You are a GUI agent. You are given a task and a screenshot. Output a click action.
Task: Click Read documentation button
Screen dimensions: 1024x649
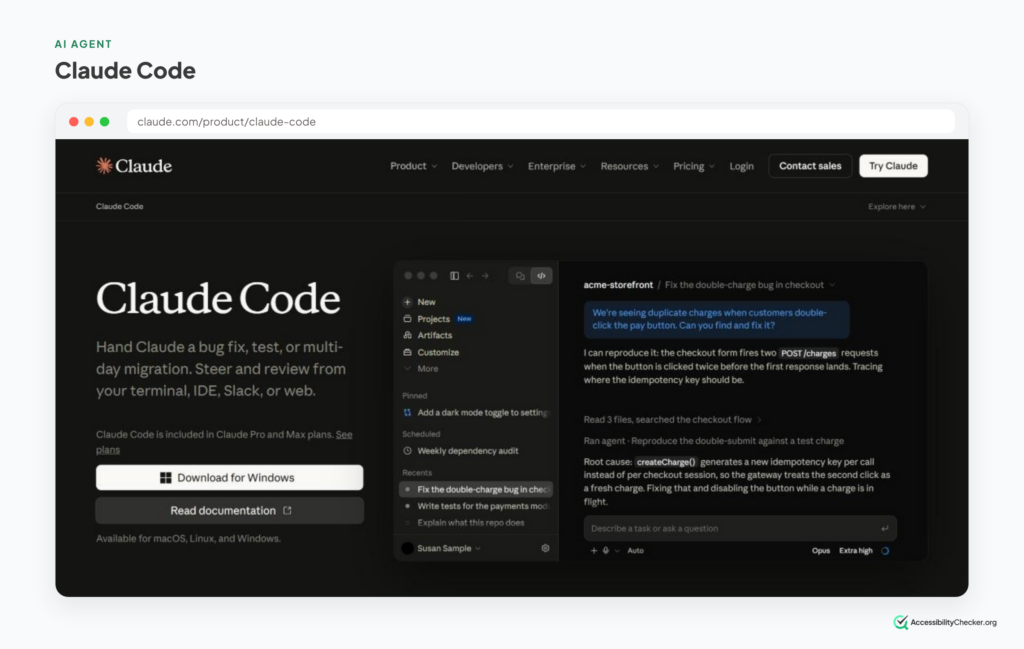pos(229,511)
